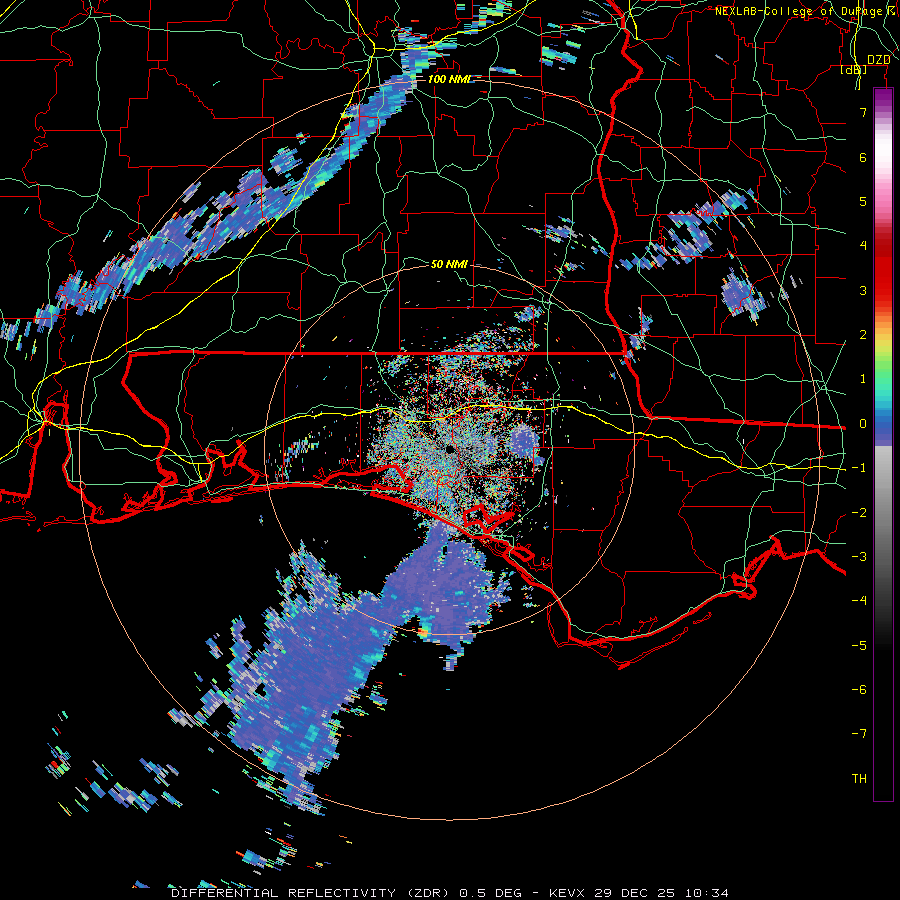Click the "3" value on the color scale
This screenshot has height=900, width=900.
coord(863,290)
